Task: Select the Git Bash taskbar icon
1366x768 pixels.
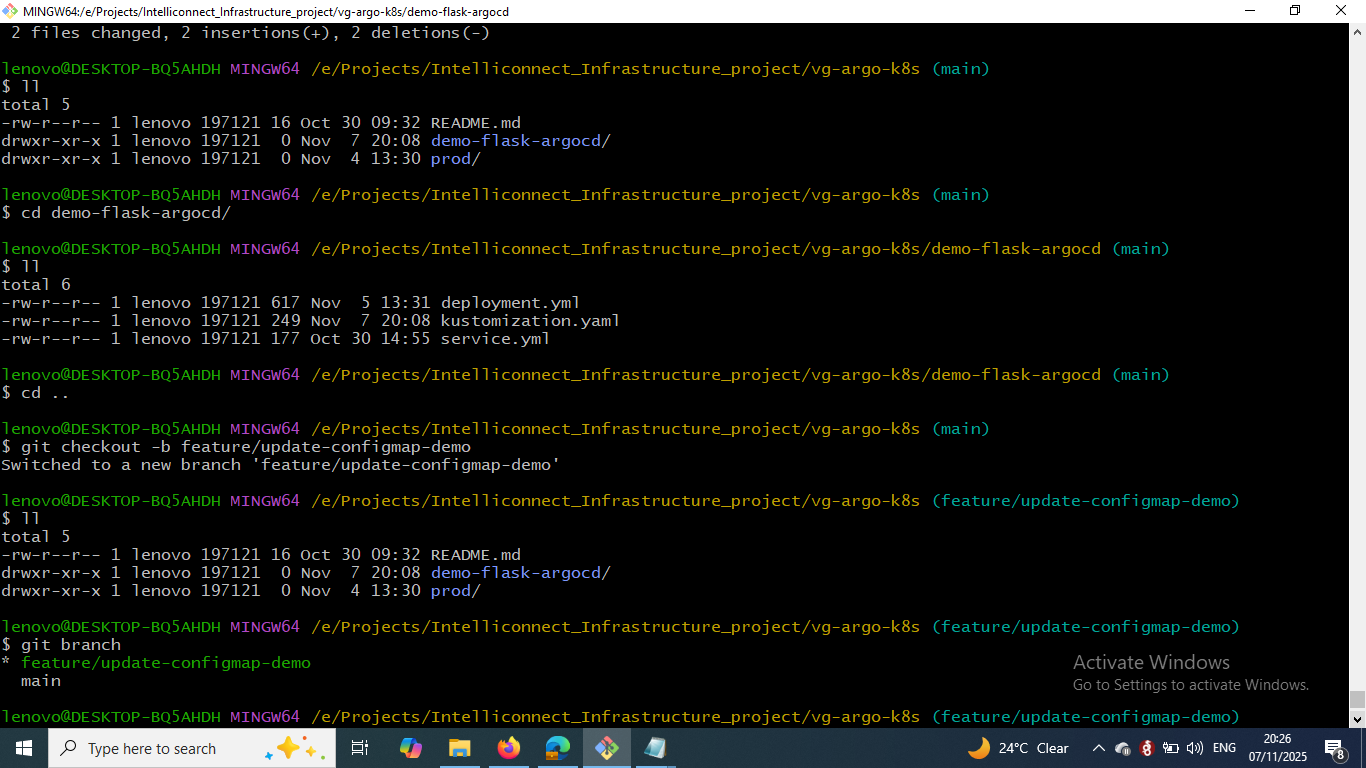Action: point(606,748)
